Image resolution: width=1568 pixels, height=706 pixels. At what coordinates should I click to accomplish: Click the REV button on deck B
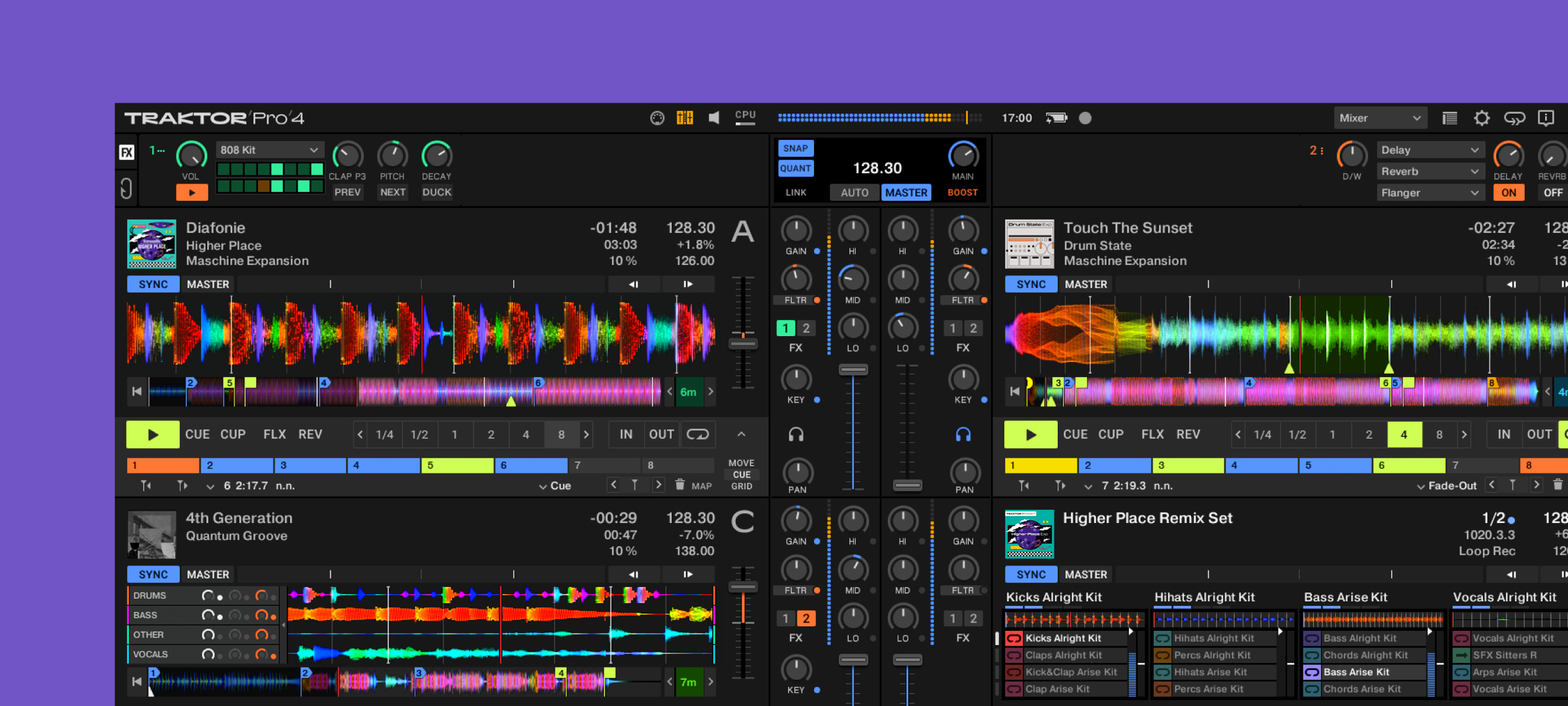click(1188, 435)
